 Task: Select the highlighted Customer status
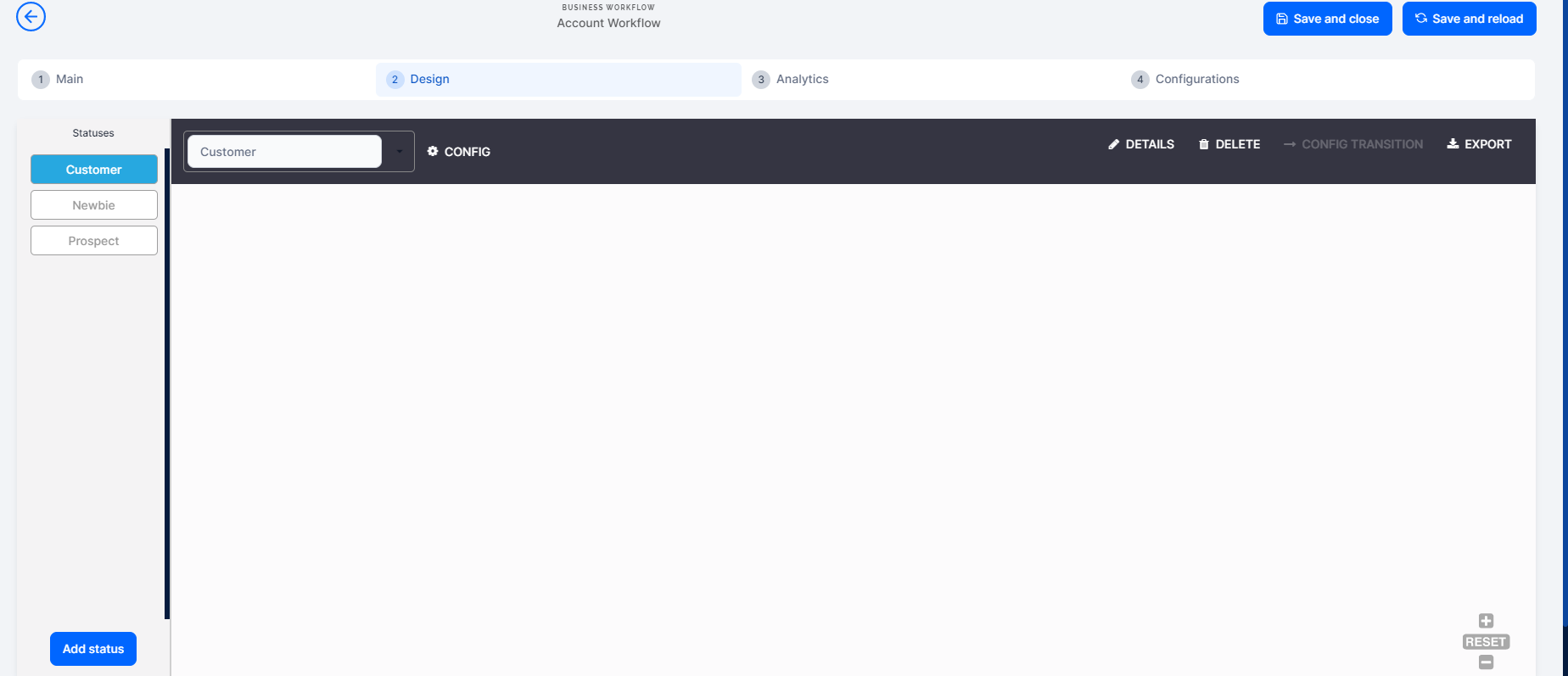point(94,170)
